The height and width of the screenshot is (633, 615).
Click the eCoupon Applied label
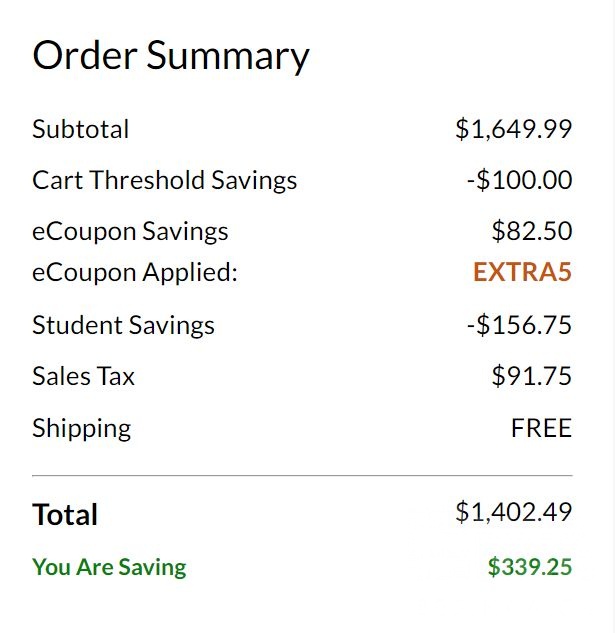point(134,273)
